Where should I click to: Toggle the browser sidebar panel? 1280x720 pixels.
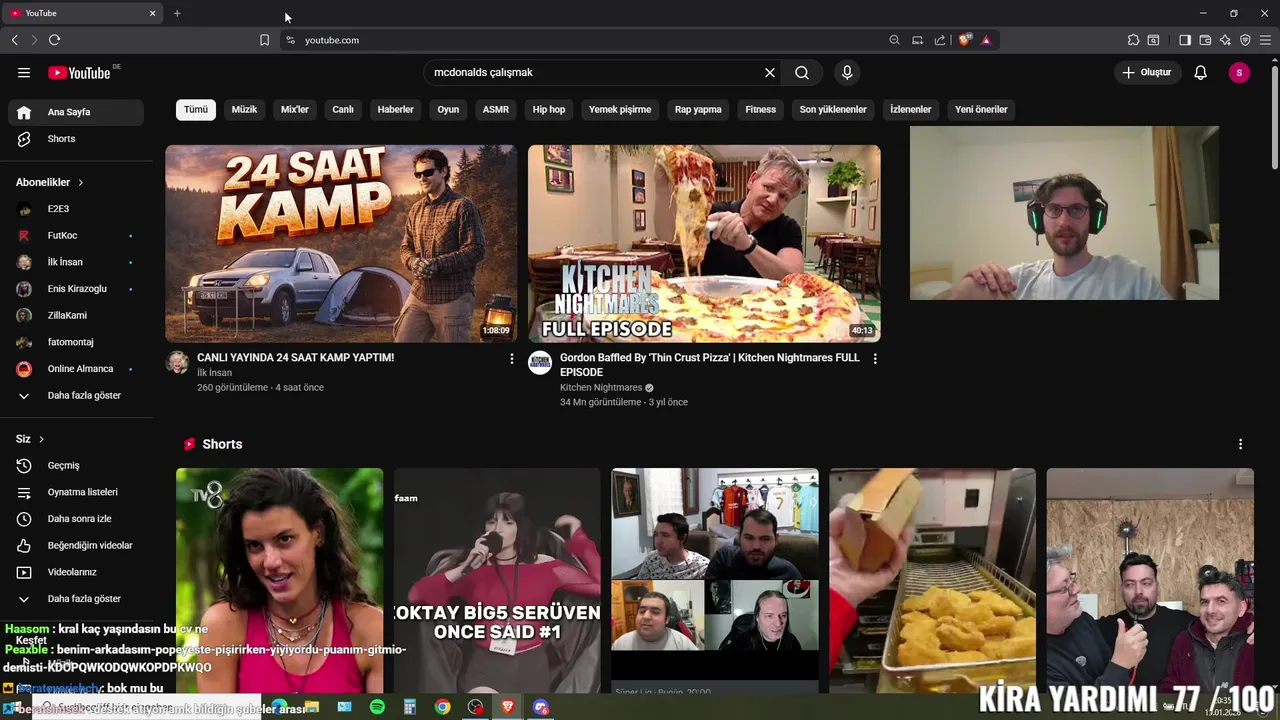pos(1185,40)
